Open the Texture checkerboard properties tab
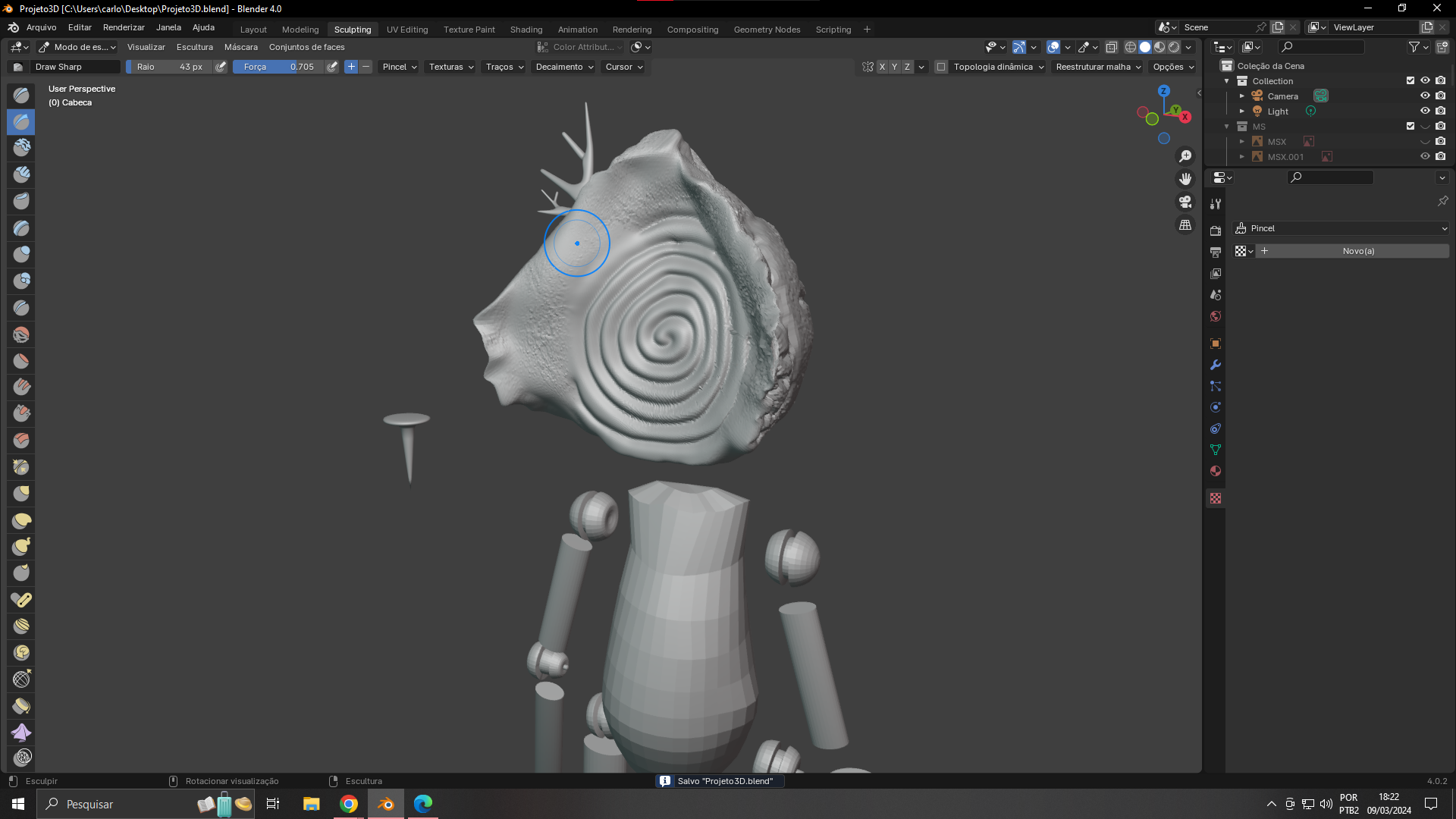The height and width of the screenshot is (819, 1456). coord(1216,498)
